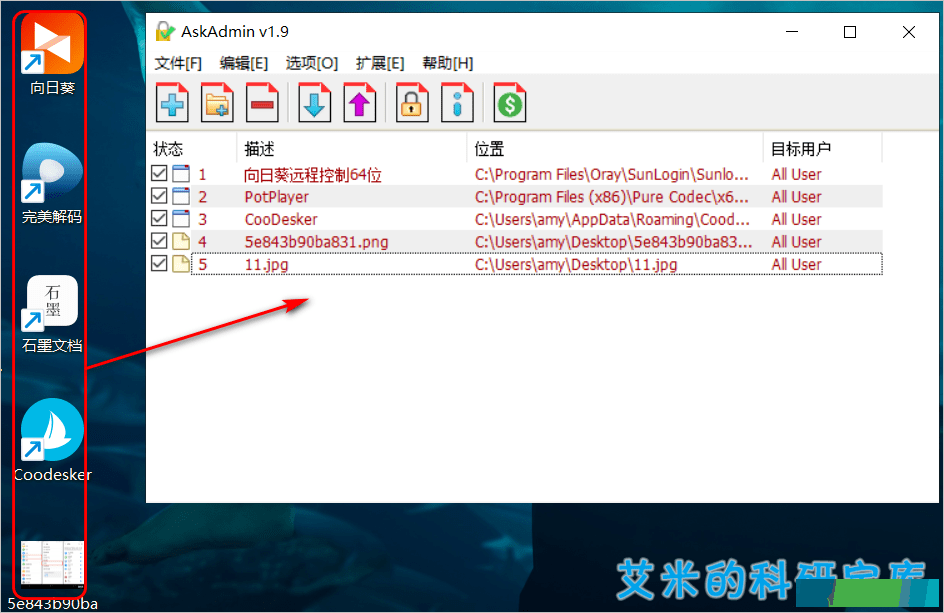This screenshot has width=944, height=613.
Task: Move entry up with magenta arrow icon
Action: pyautogui.click(x=360, y=103)
